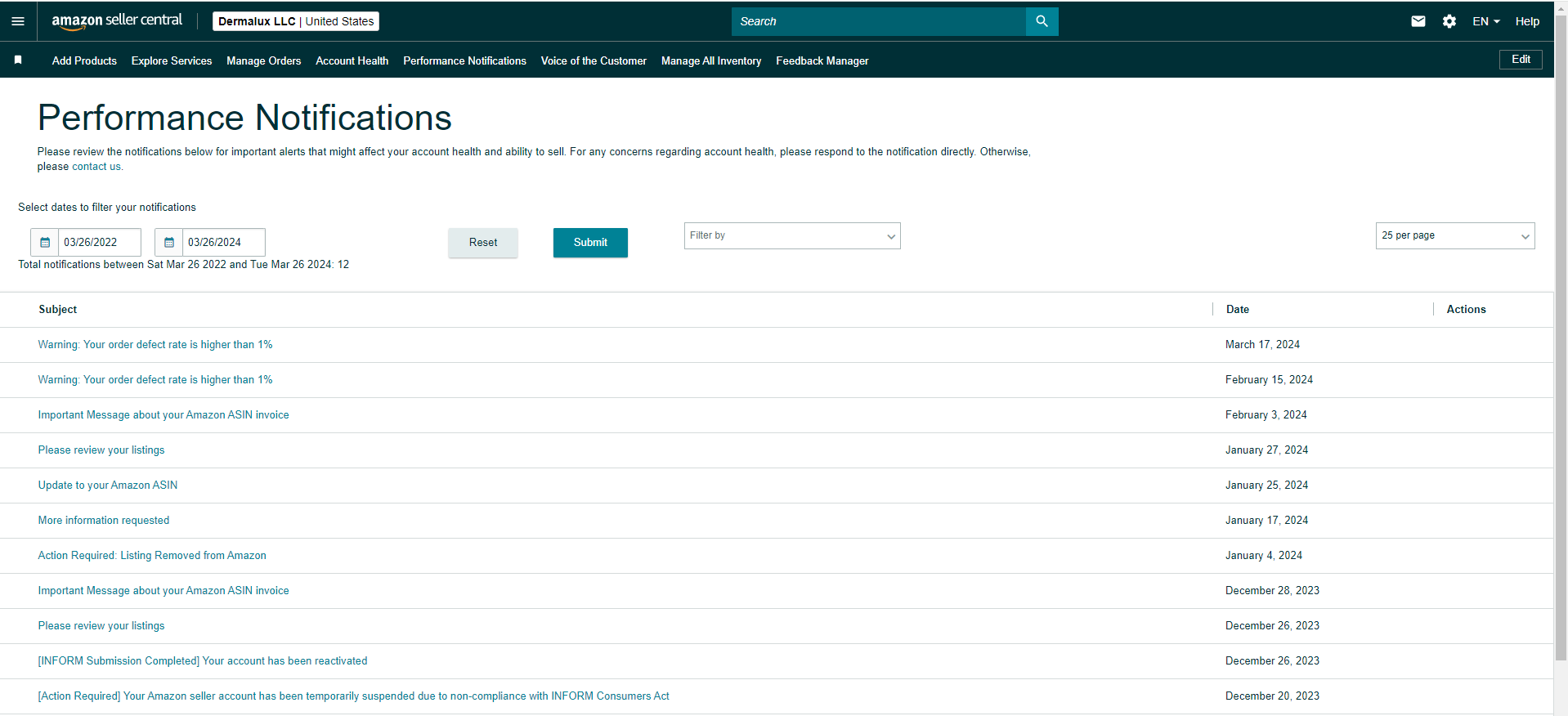Click the Actions column header
The image size is (1568, 716).
1467,310
